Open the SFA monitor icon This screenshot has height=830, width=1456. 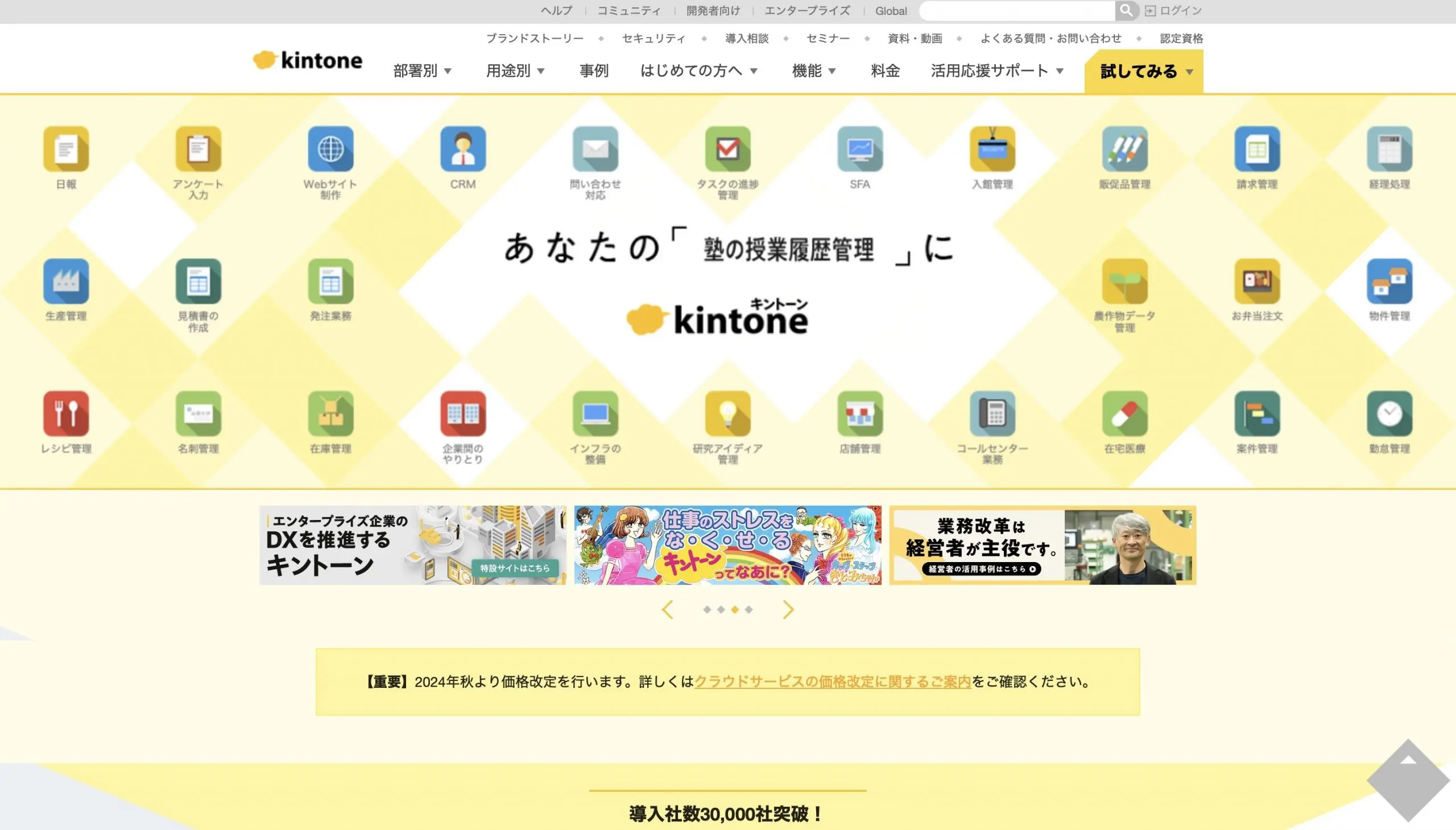(860, 149)
